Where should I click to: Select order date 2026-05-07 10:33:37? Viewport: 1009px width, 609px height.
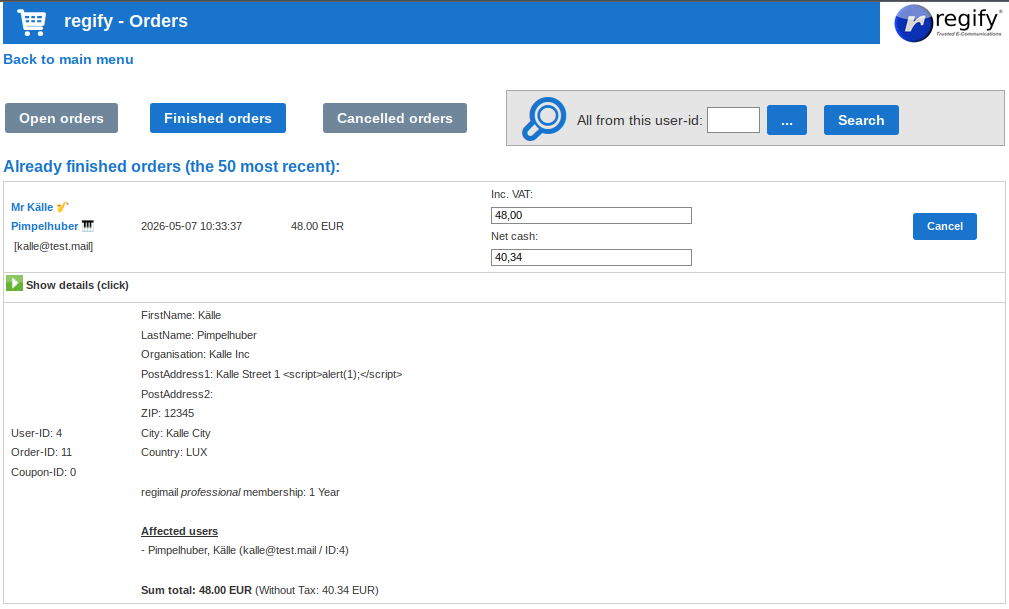[191, 226]
